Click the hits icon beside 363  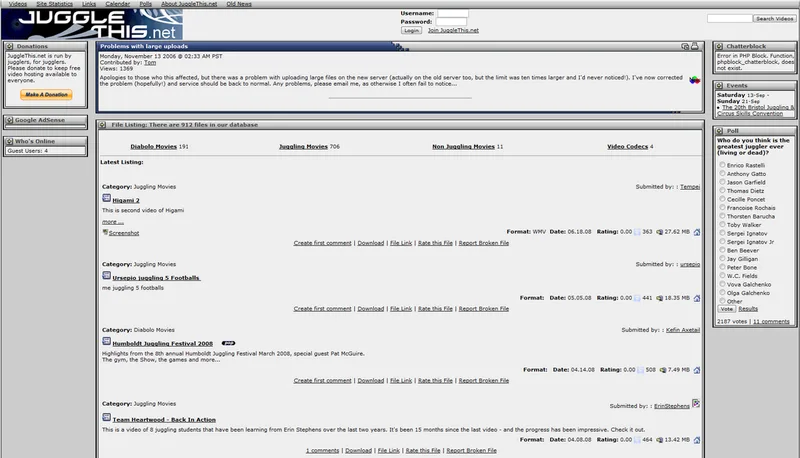[637, 232]
